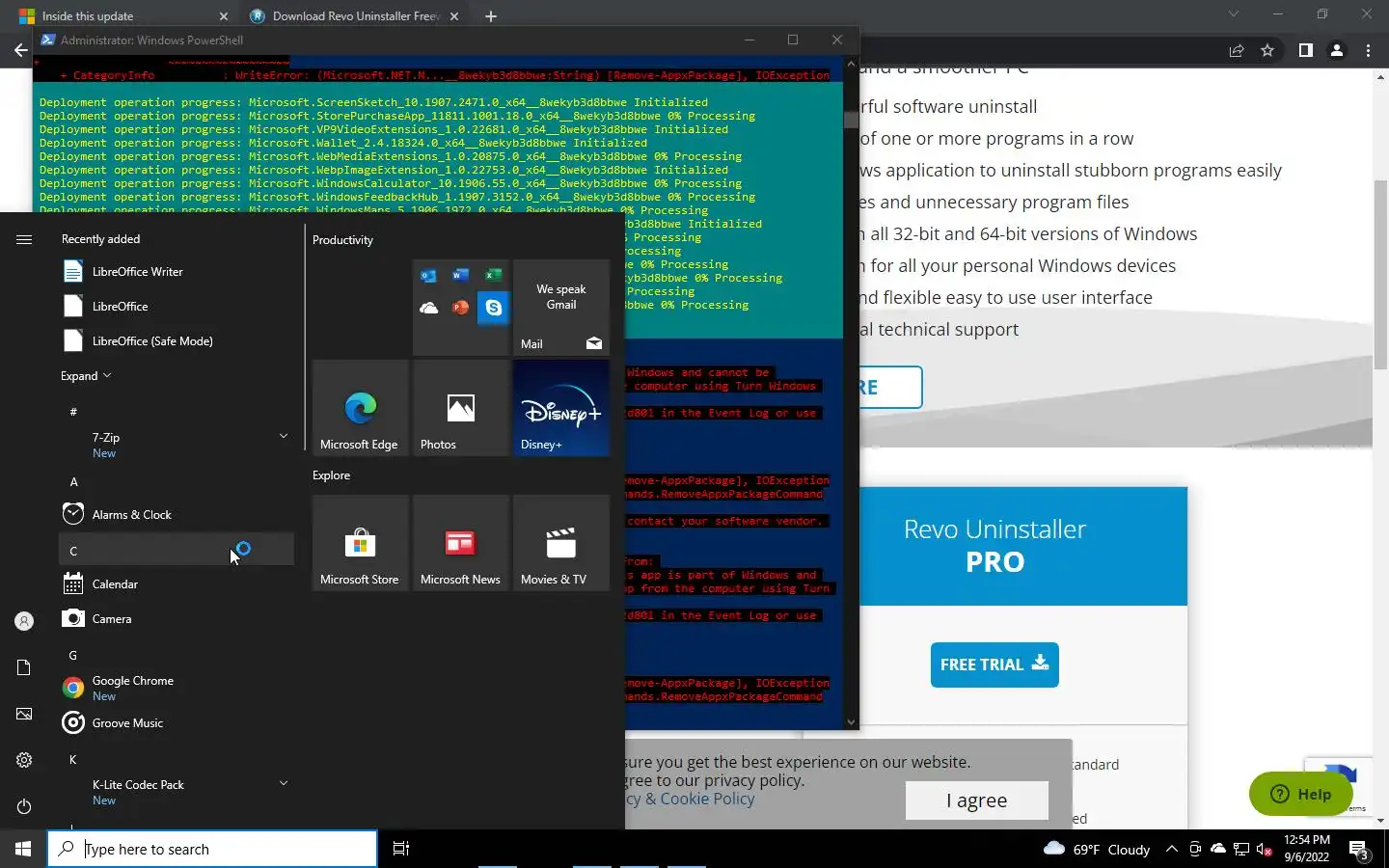Click the letter C index header
1389x868 pixels.
pyautogui.click(x=177, y=551)
